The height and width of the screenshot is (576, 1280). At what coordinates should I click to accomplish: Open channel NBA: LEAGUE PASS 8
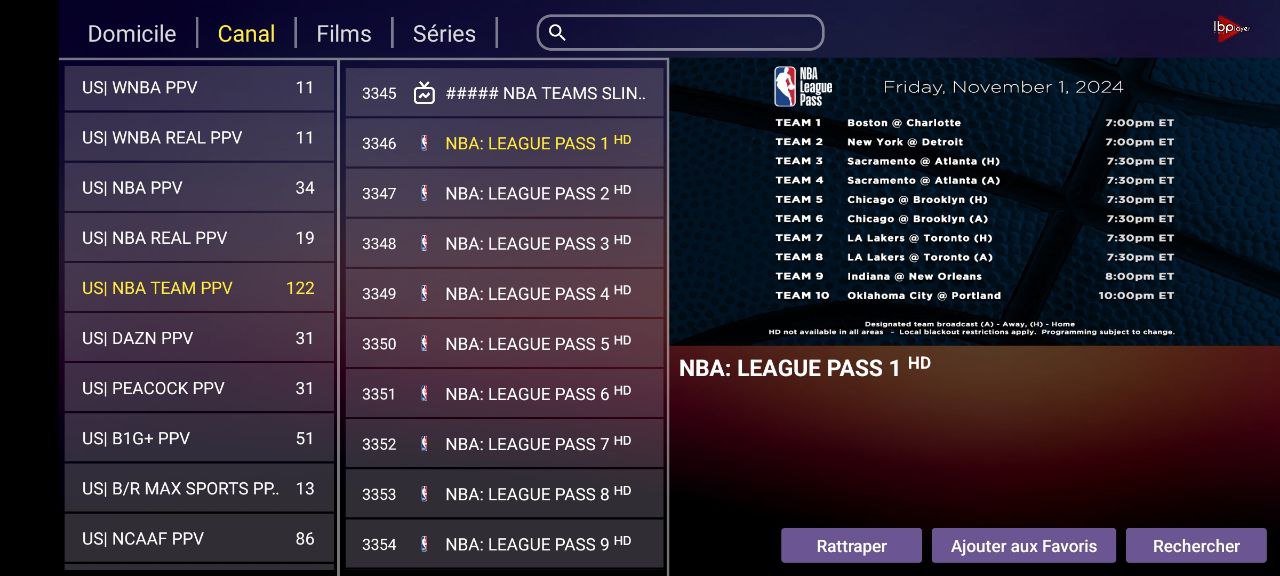tap(505, 493)
